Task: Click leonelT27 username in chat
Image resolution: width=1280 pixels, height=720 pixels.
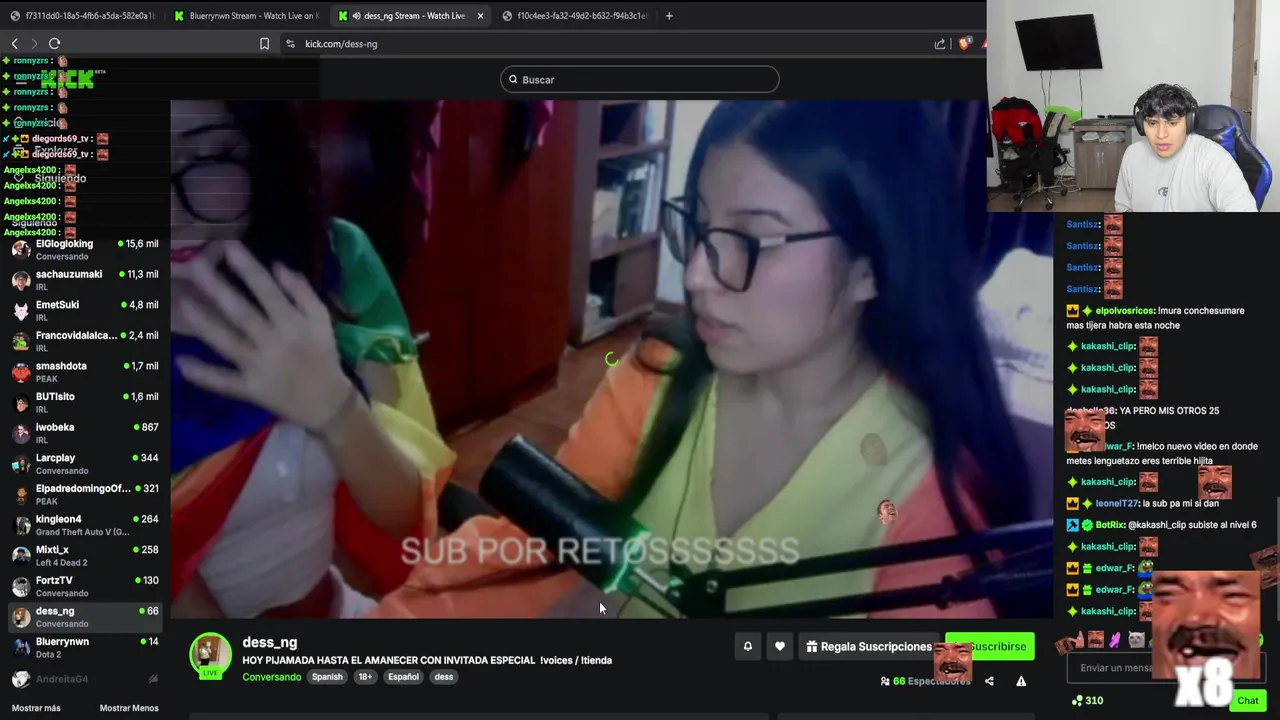Action: click(x=1115, y=504)
